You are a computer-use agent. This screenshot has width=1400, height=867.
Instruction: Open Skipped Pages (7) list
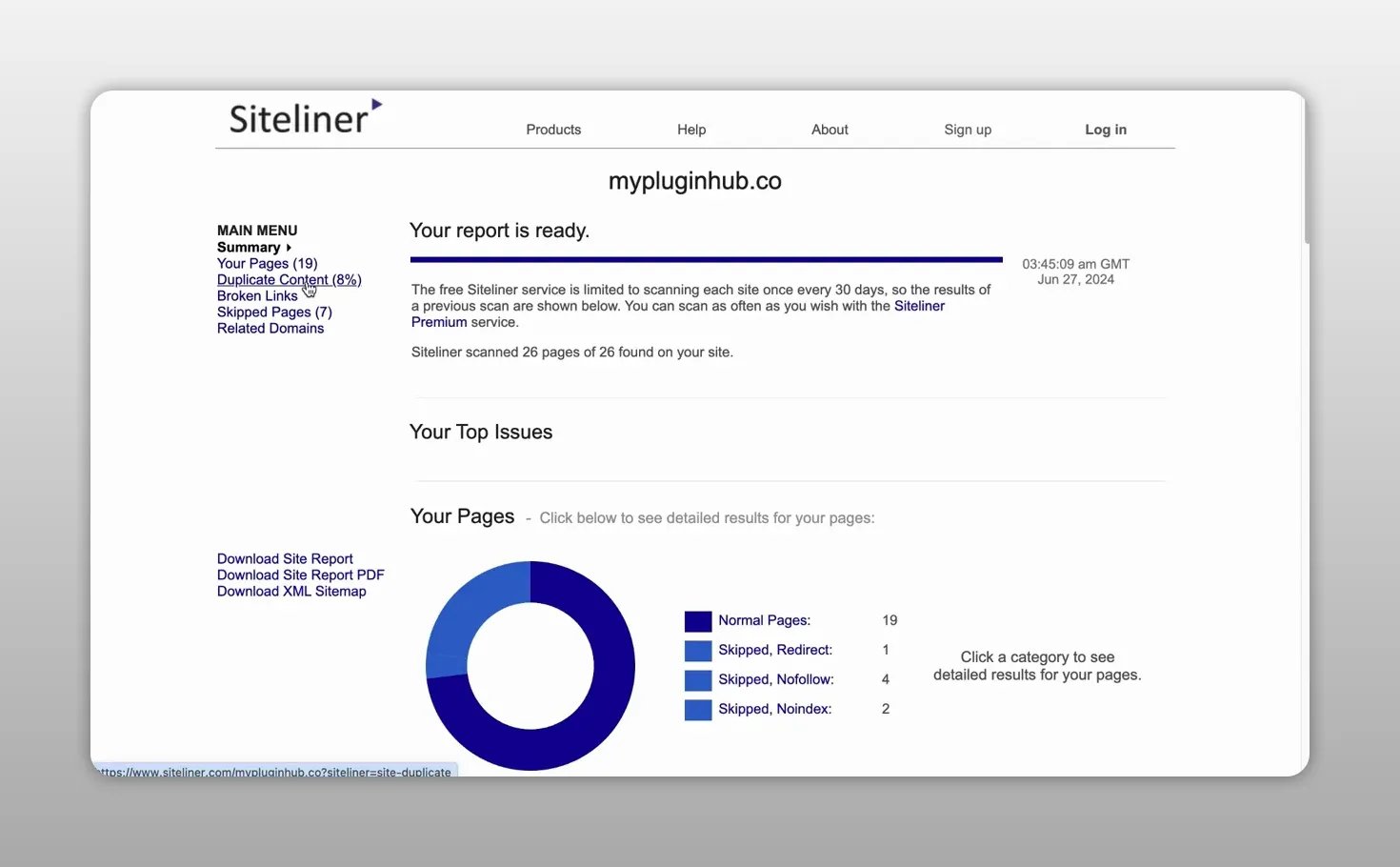tap(274, 313)
